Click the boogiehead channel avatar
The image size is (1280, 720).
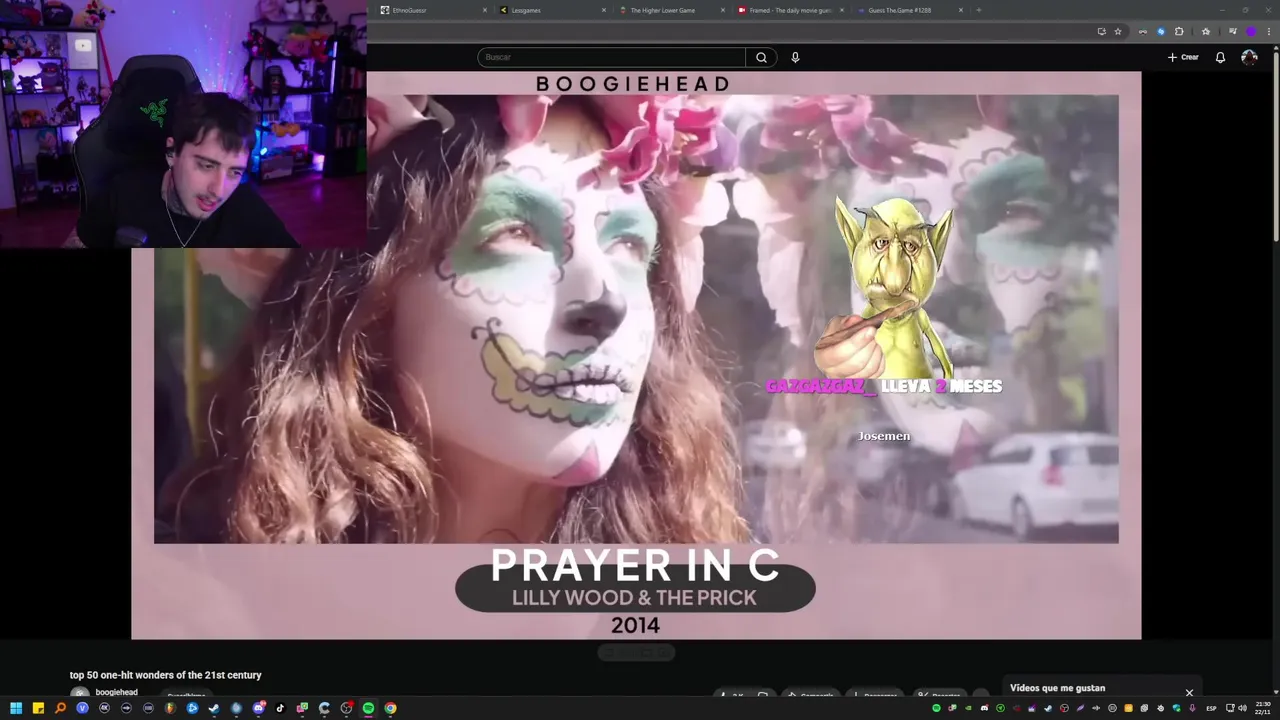pos(79,693)
